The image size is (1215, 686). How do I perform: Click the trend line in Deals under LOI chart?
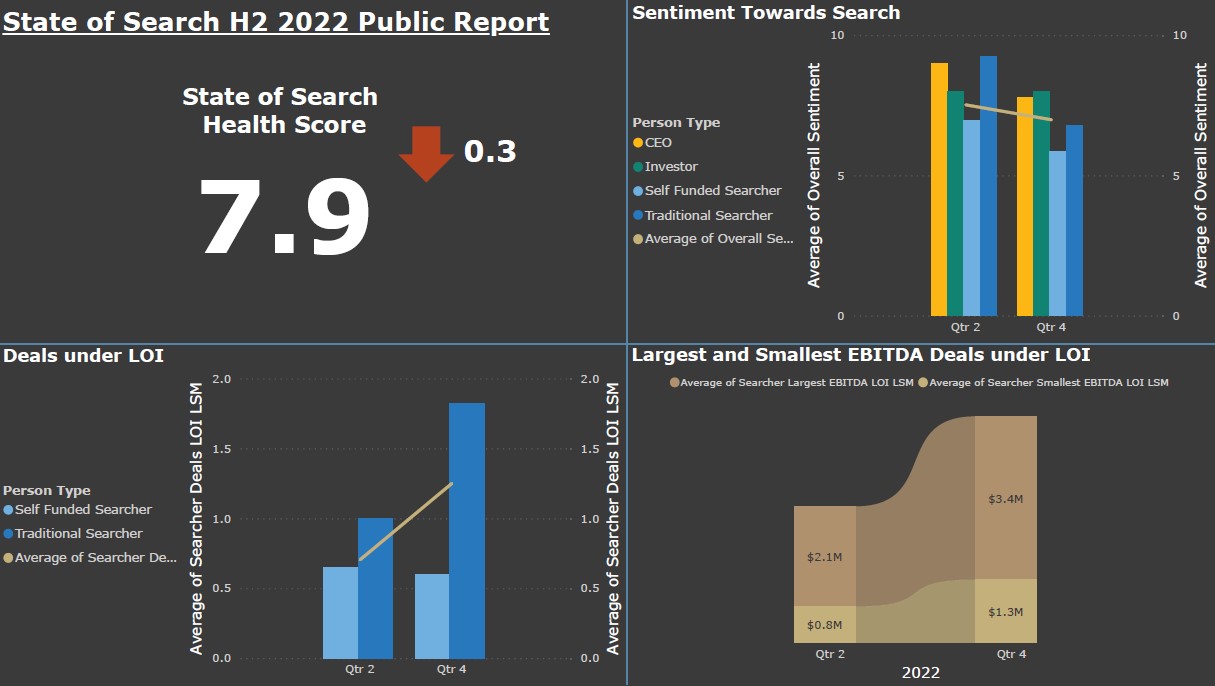(405, 522)
